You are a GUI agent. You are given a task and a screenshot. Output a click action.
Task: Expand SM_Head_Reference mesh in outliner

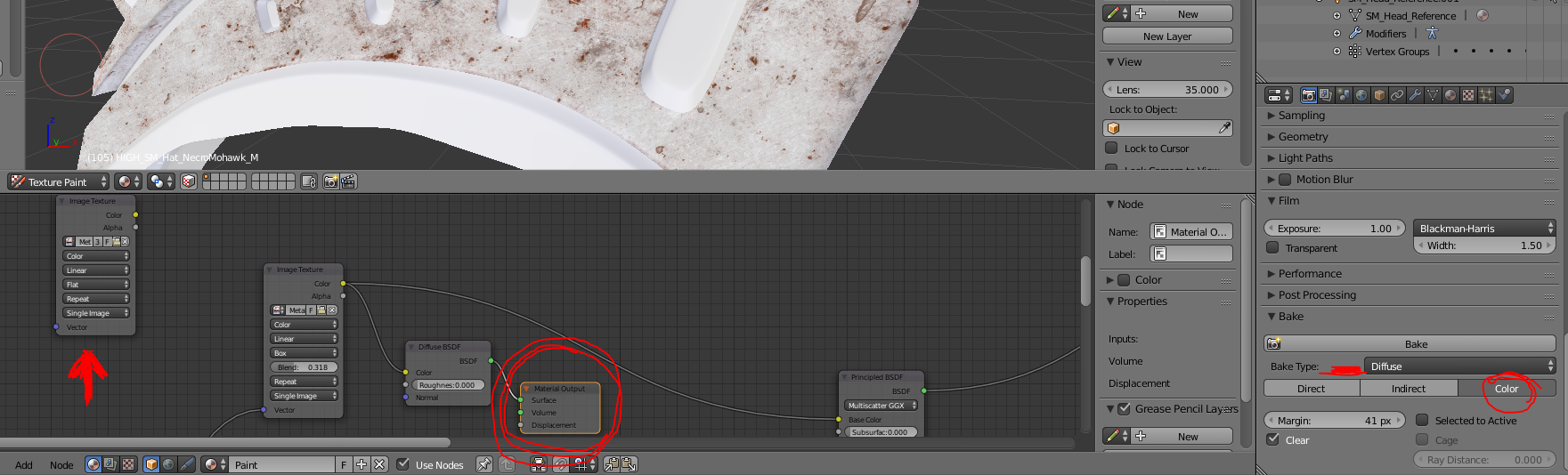(1336, 16)
